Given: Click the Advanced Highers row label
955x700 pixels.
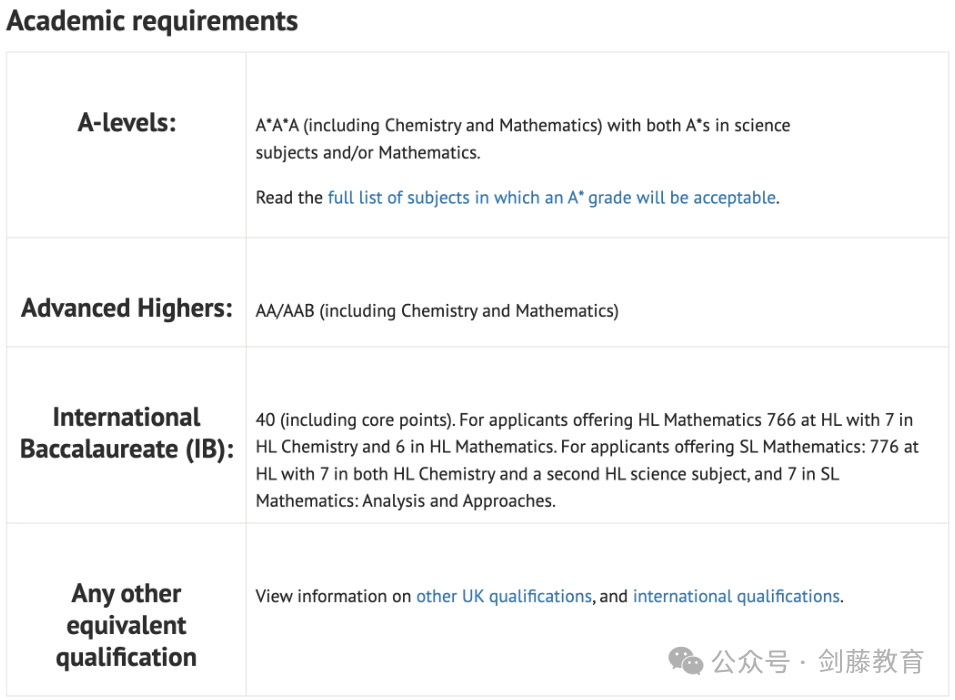Looking at the screenshot, I should (127, 308).
